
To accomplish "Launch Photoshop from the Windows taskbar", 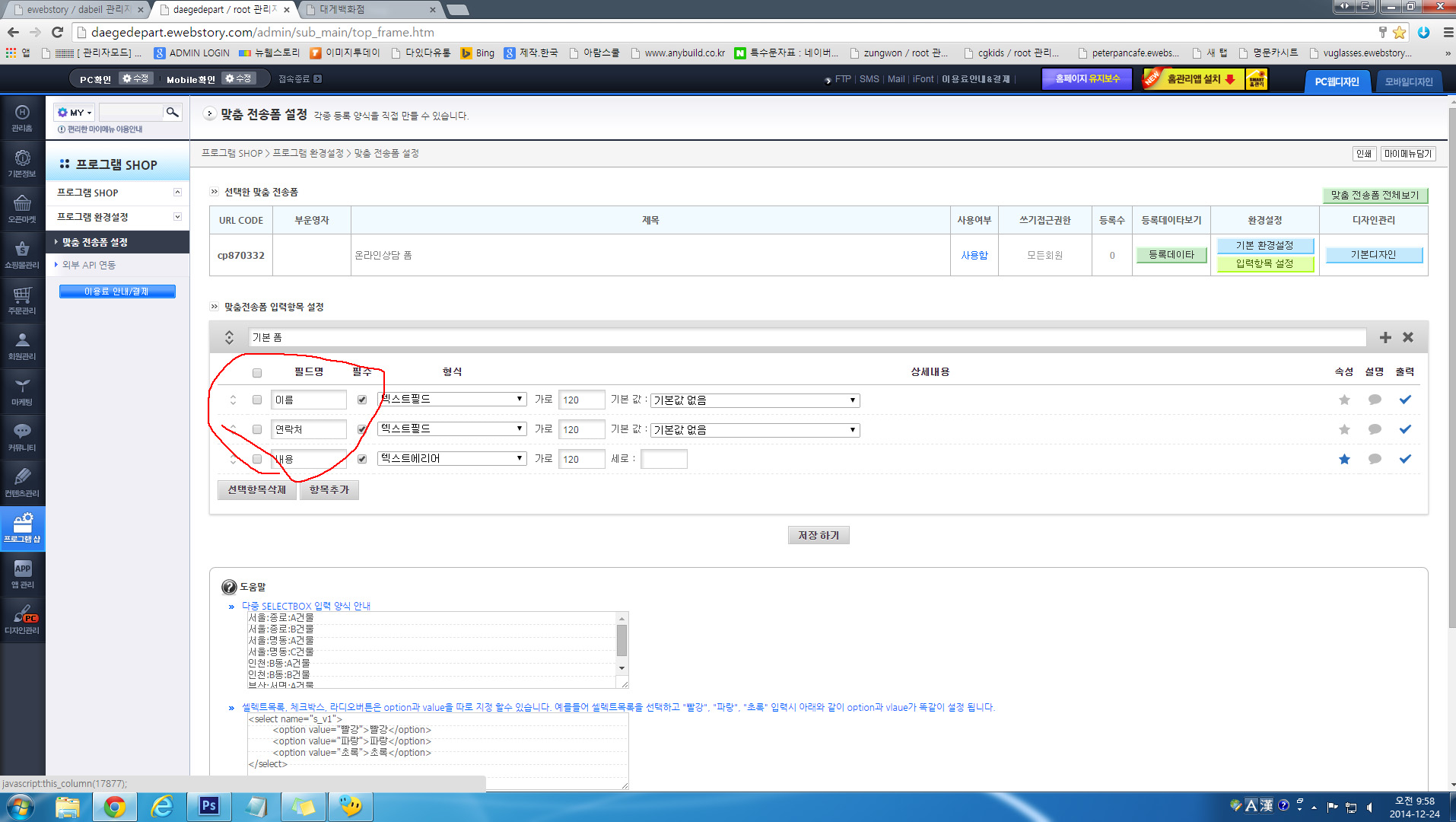I will point(208,806).
